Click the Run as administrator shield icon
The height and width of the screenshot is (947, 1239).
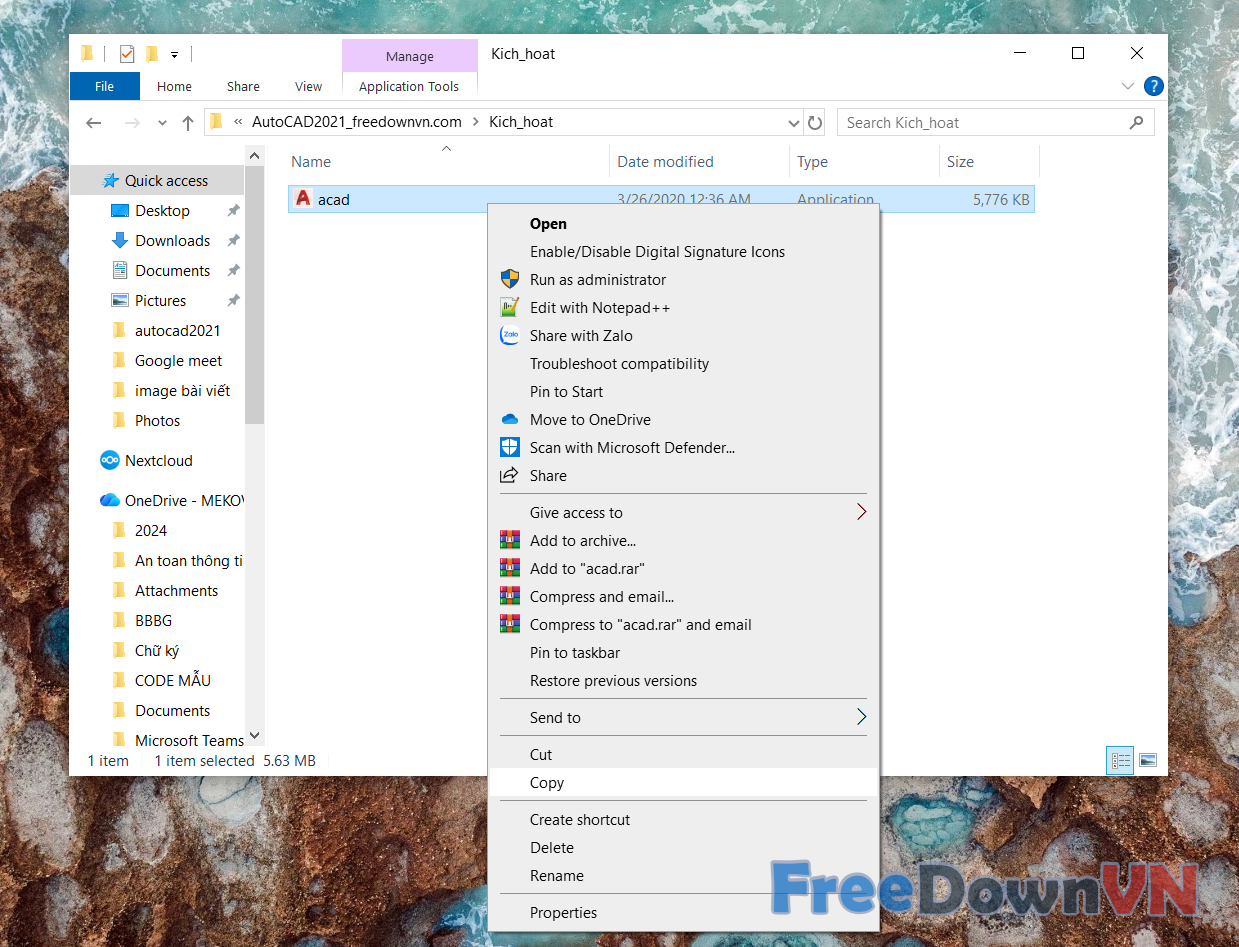[x=510, y=280]
